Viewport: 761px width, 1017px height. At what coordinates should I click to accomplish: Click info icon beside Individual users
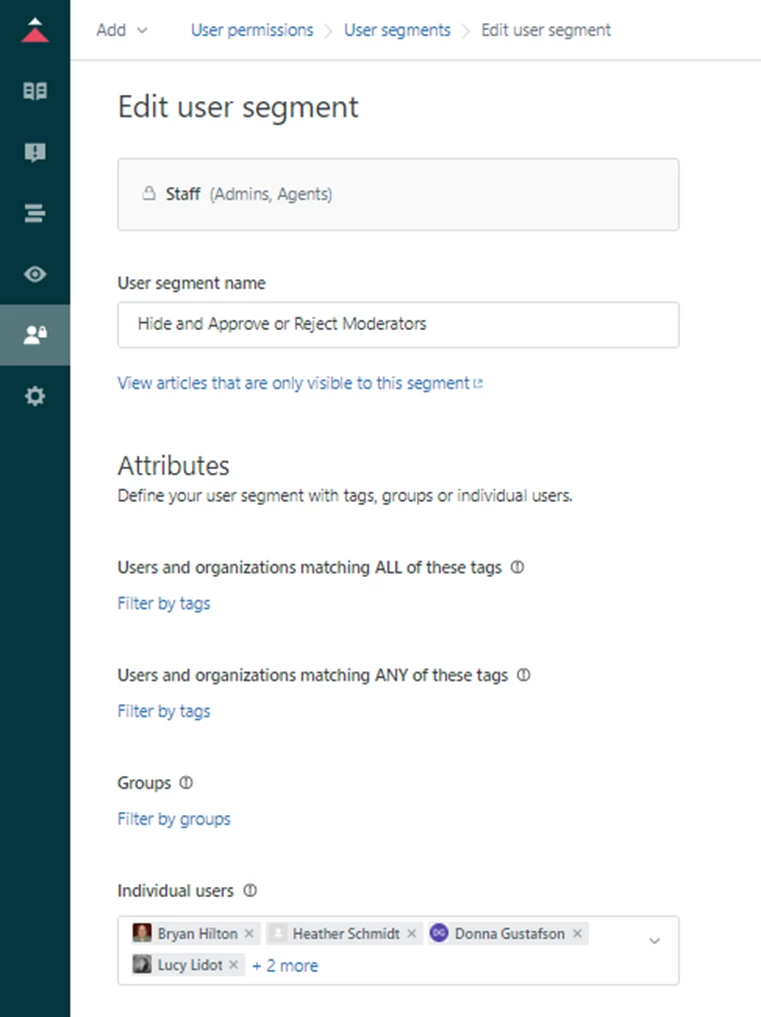tap(250, 890)
